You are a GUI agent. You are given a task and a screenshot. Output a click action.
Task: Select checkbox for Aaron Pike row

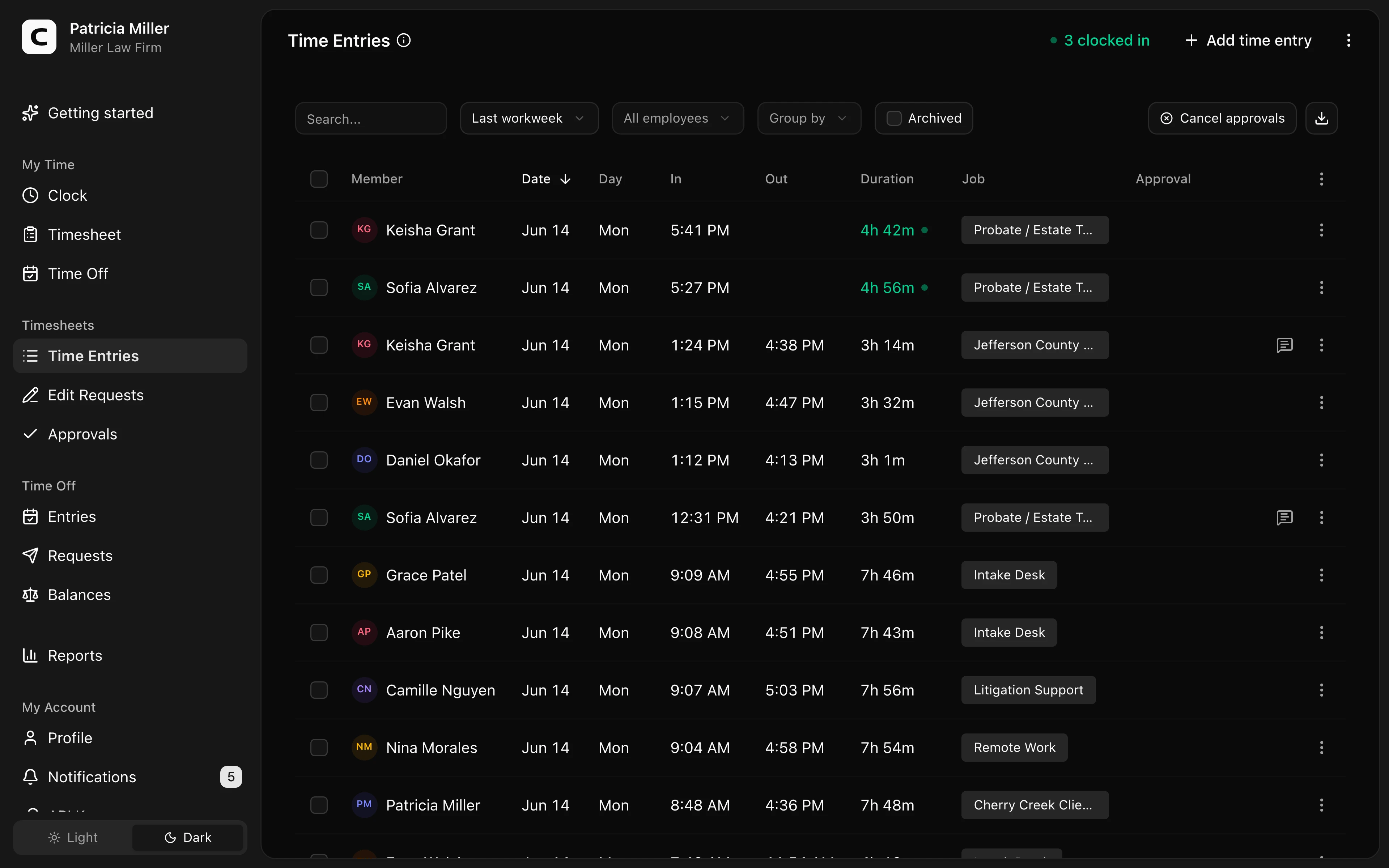[x=319, y=633]
